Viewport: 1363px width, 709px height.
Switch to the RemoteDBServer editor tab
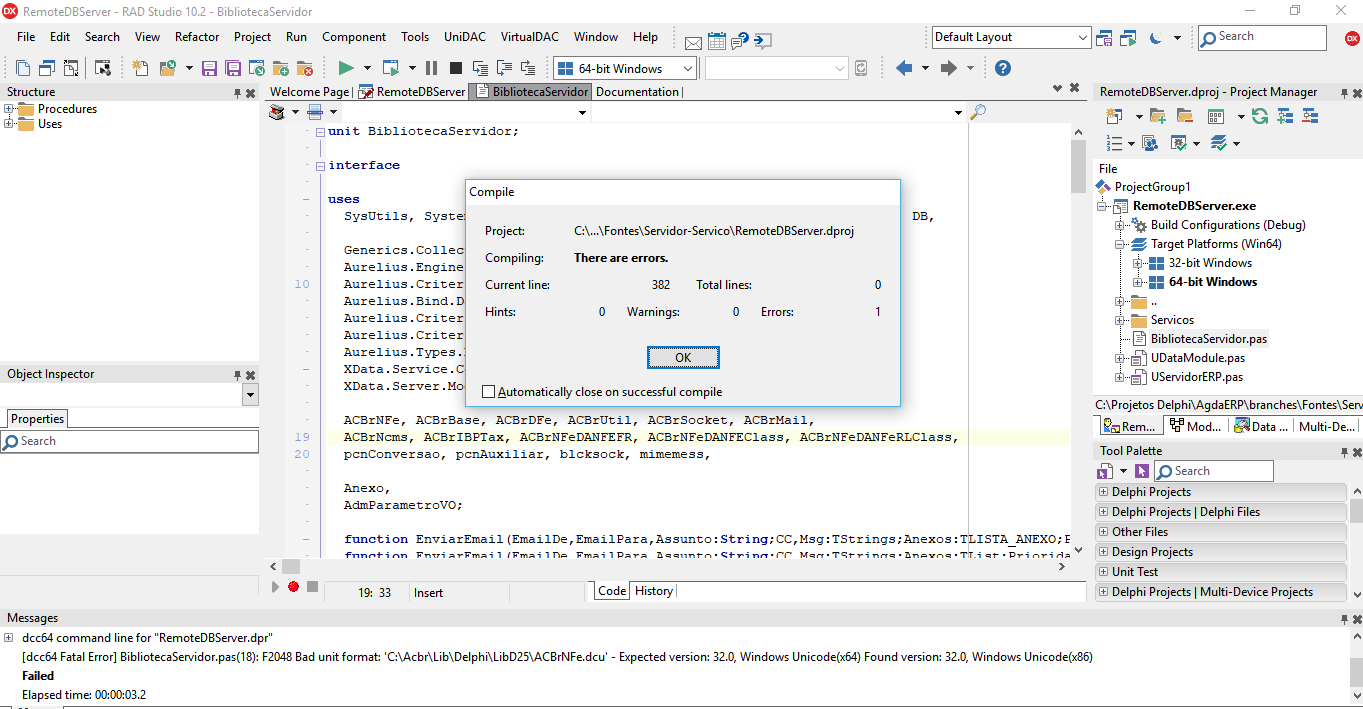point(413,91)
